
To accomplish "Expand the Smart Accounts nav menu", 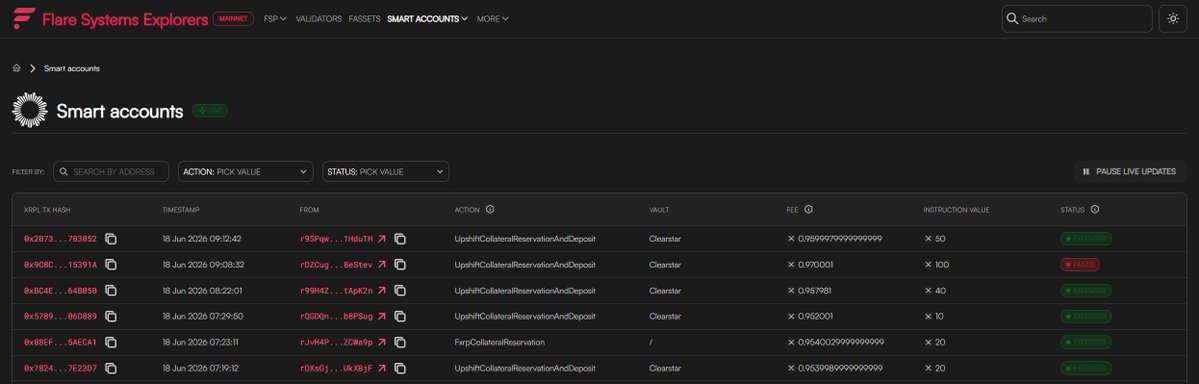I will (427, 19).
